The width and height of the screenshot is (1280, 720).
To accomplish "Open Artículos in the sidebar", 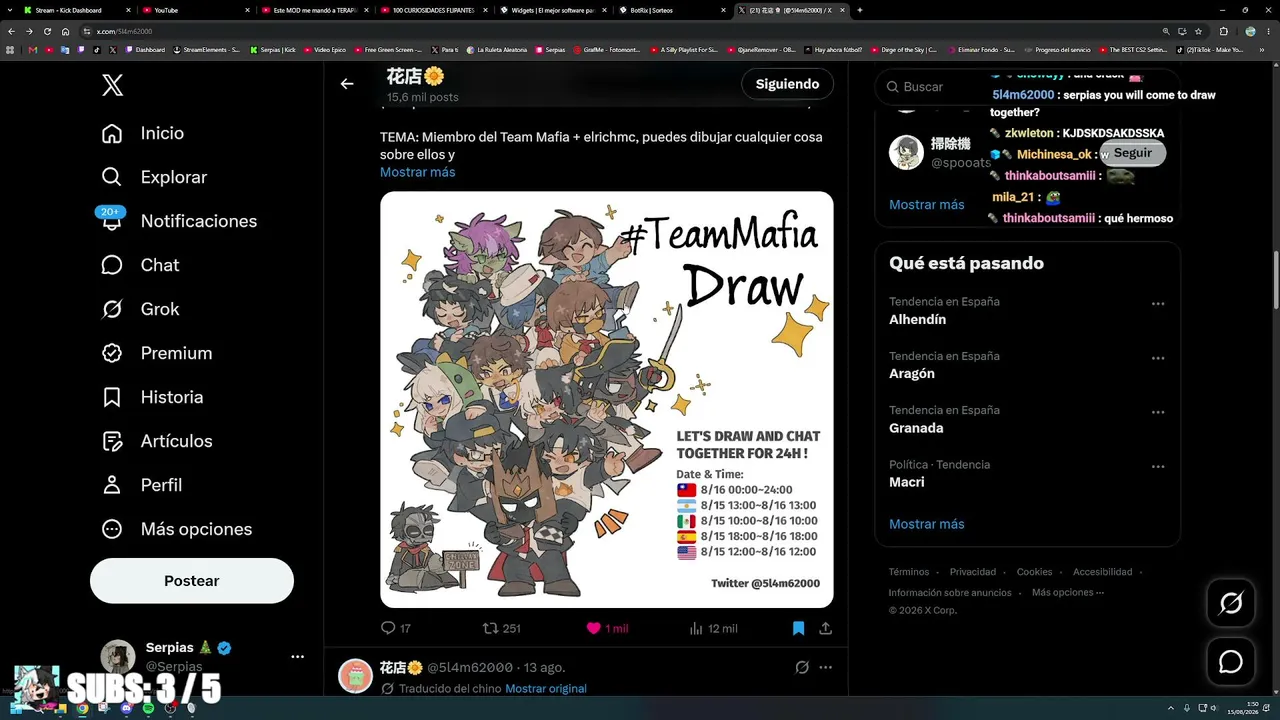I will (157, 441).
